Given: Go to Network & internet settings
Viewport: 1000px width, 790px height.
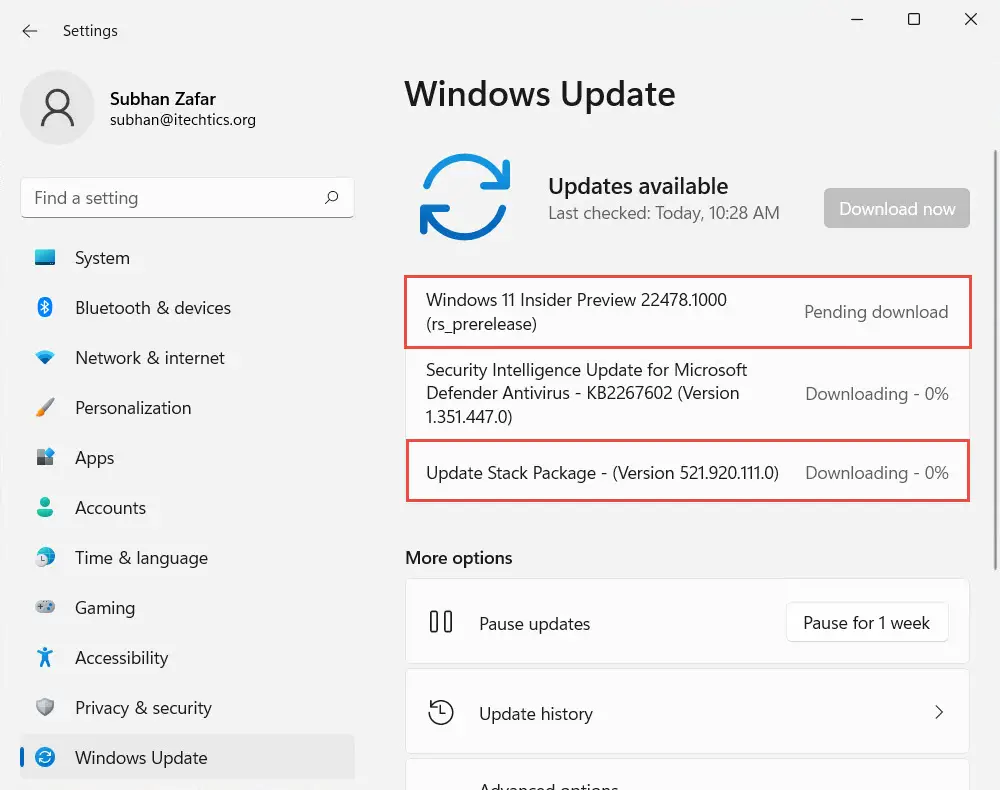Looking at the screenshot, I should tap(187, 358).
